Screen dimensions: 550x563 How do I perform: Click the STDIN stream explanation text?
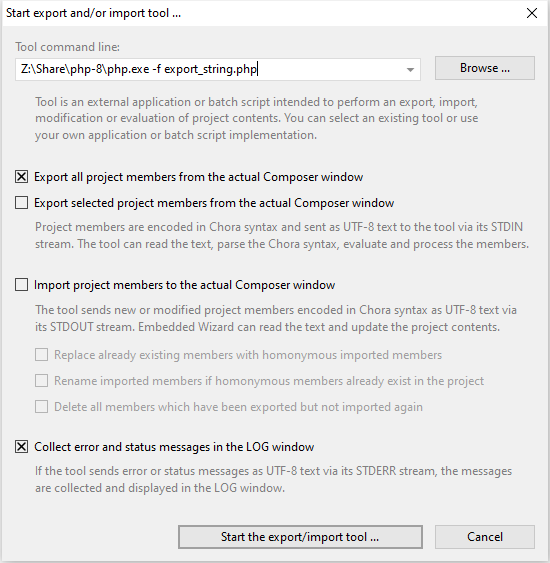[282, 236]
